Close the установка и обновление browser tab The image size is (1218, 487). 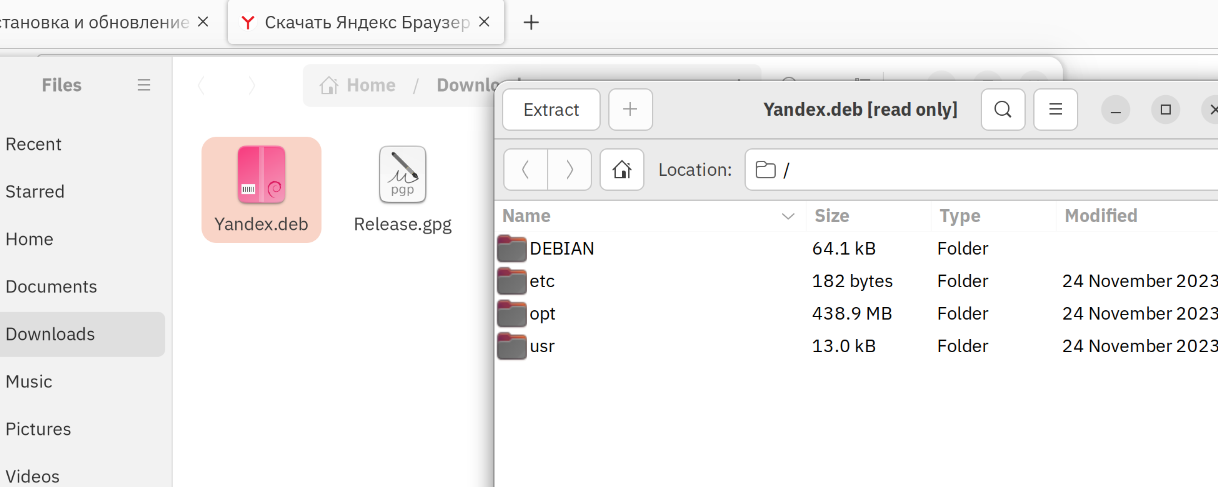click(x=204, y=22)
